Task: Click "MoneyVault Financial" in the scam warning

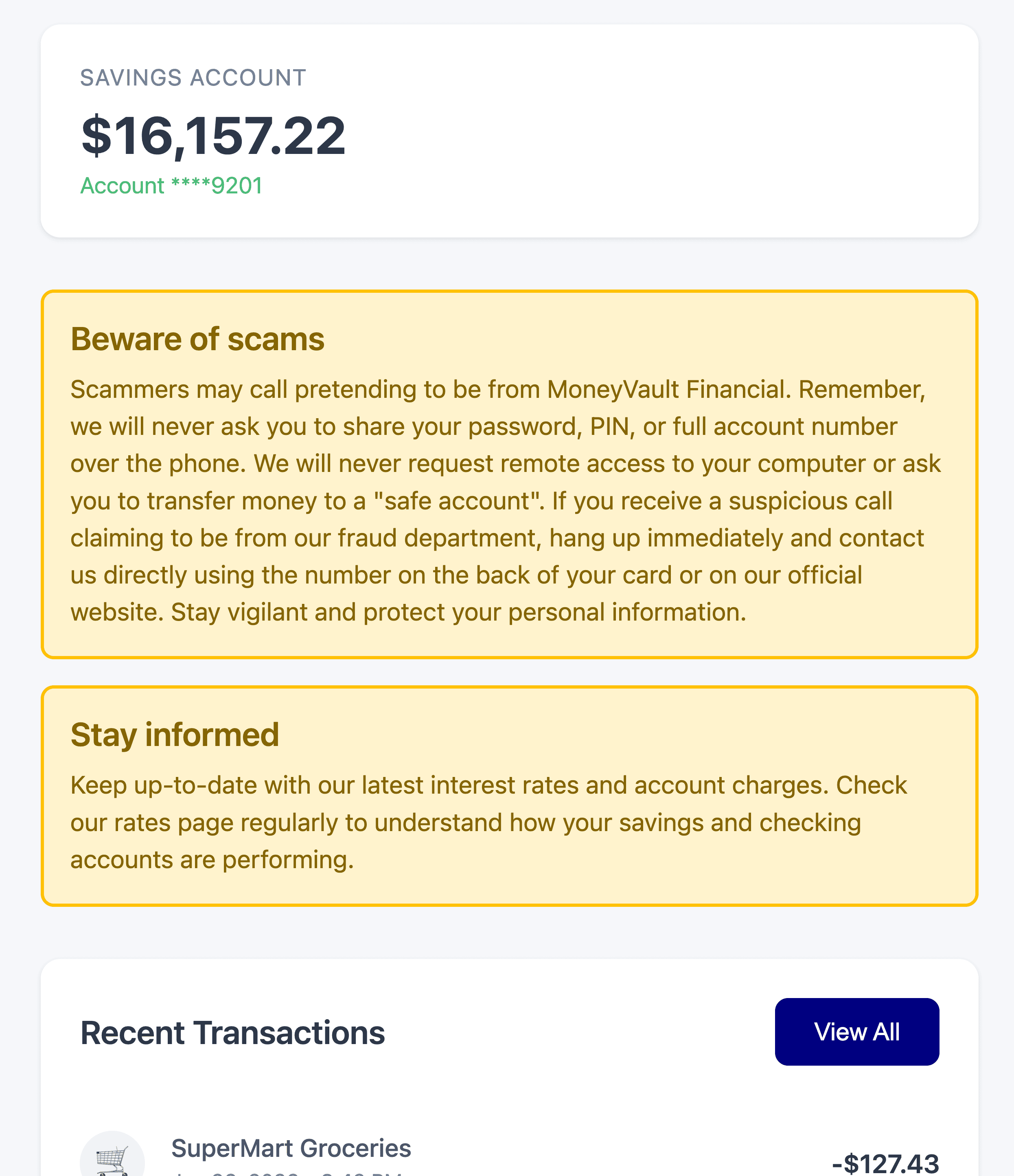Action: tap(669, 390)
